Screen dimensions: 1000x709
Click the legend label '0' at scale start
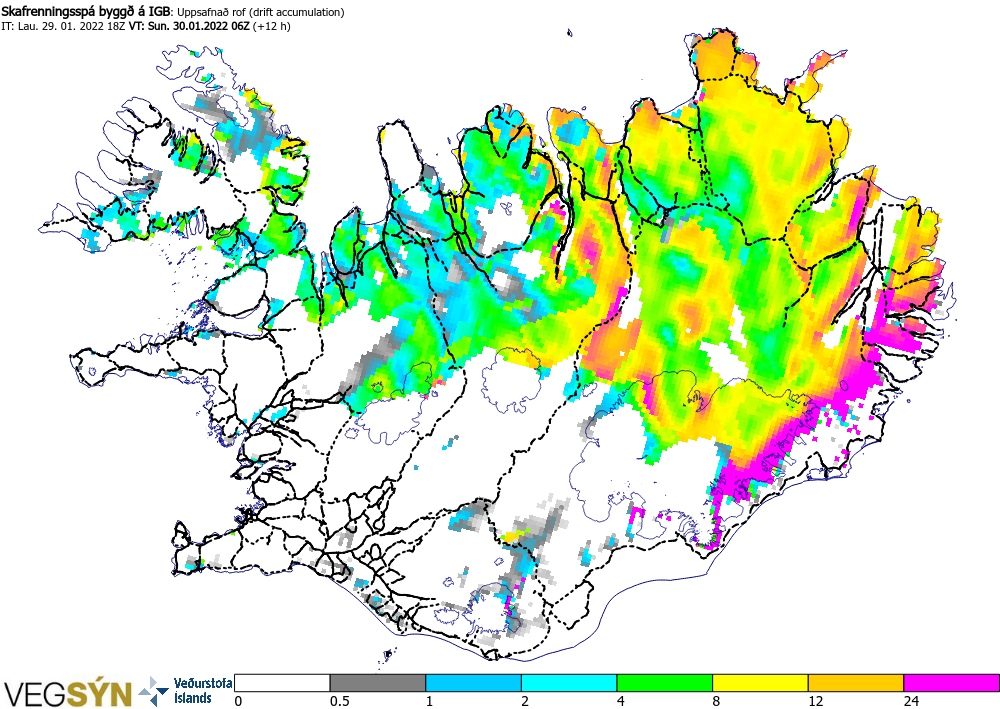click(239, 701)
